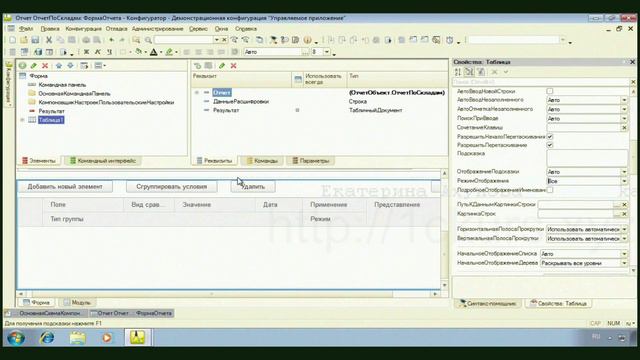The image size is (640, 360).
Task: Click the clock icon in main toolbar
Action: [x=449, y=40]
